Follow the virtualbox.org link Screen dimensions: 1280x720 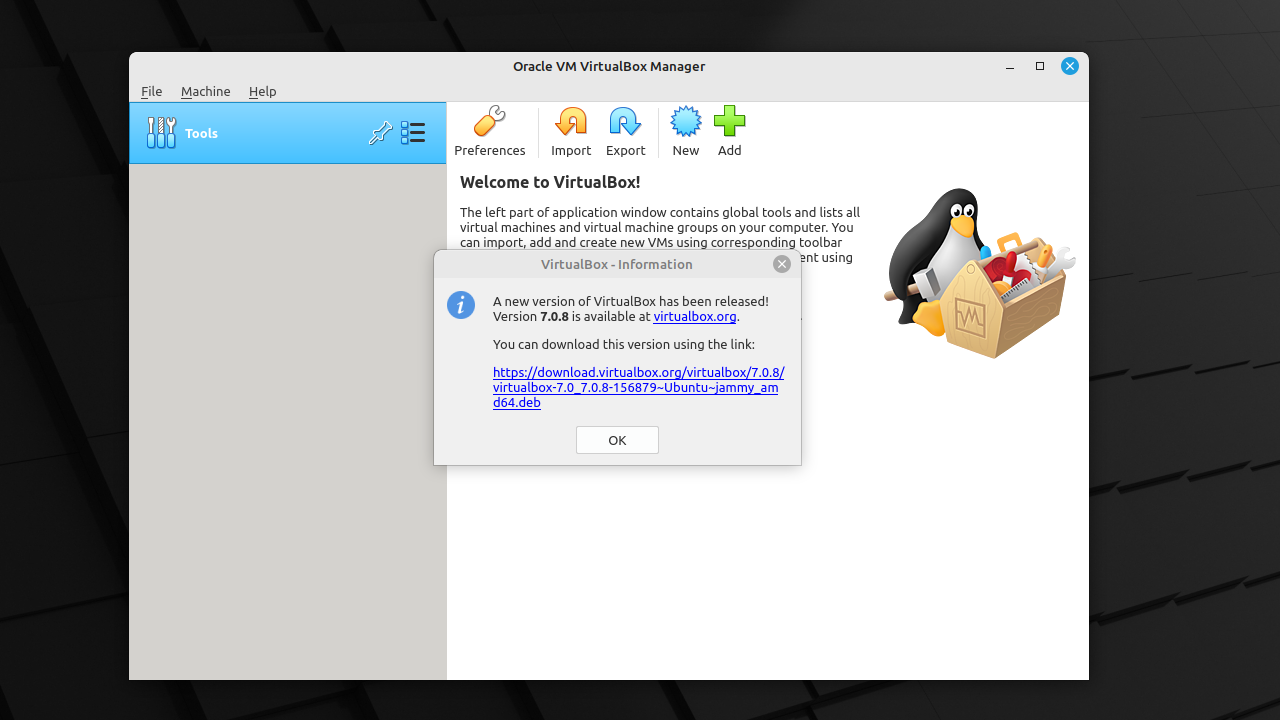tap(695, 316)
